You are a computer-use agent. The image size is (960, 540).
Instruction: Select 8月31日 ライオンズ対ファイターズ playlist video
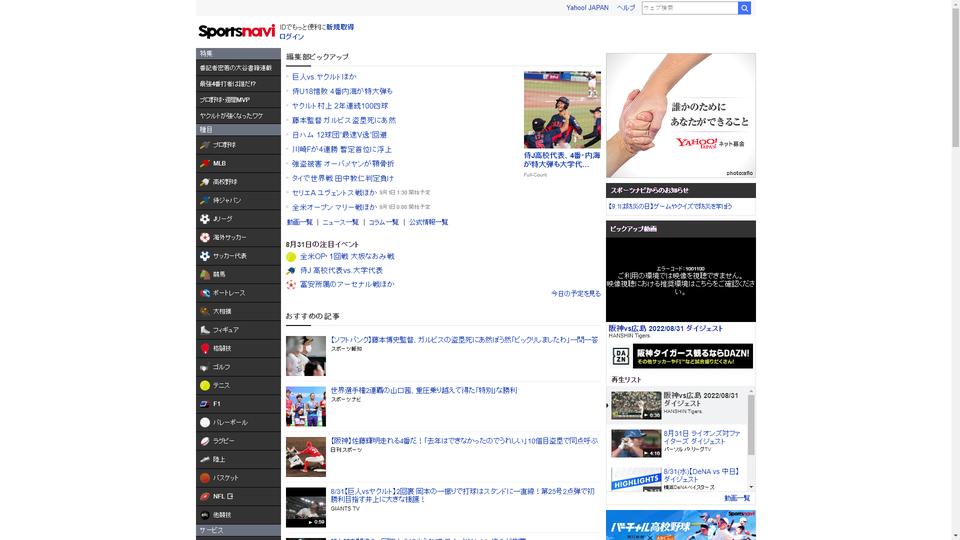tap(678, 443)
